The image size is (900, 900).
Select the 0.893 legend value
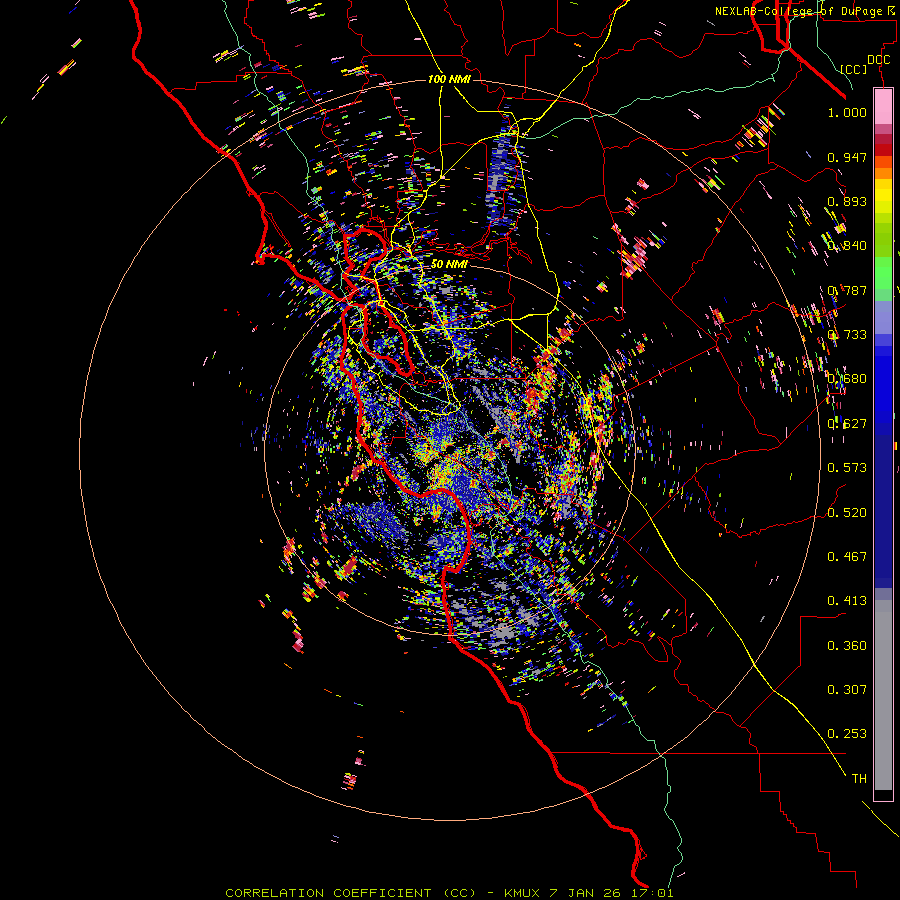(847, 201)
